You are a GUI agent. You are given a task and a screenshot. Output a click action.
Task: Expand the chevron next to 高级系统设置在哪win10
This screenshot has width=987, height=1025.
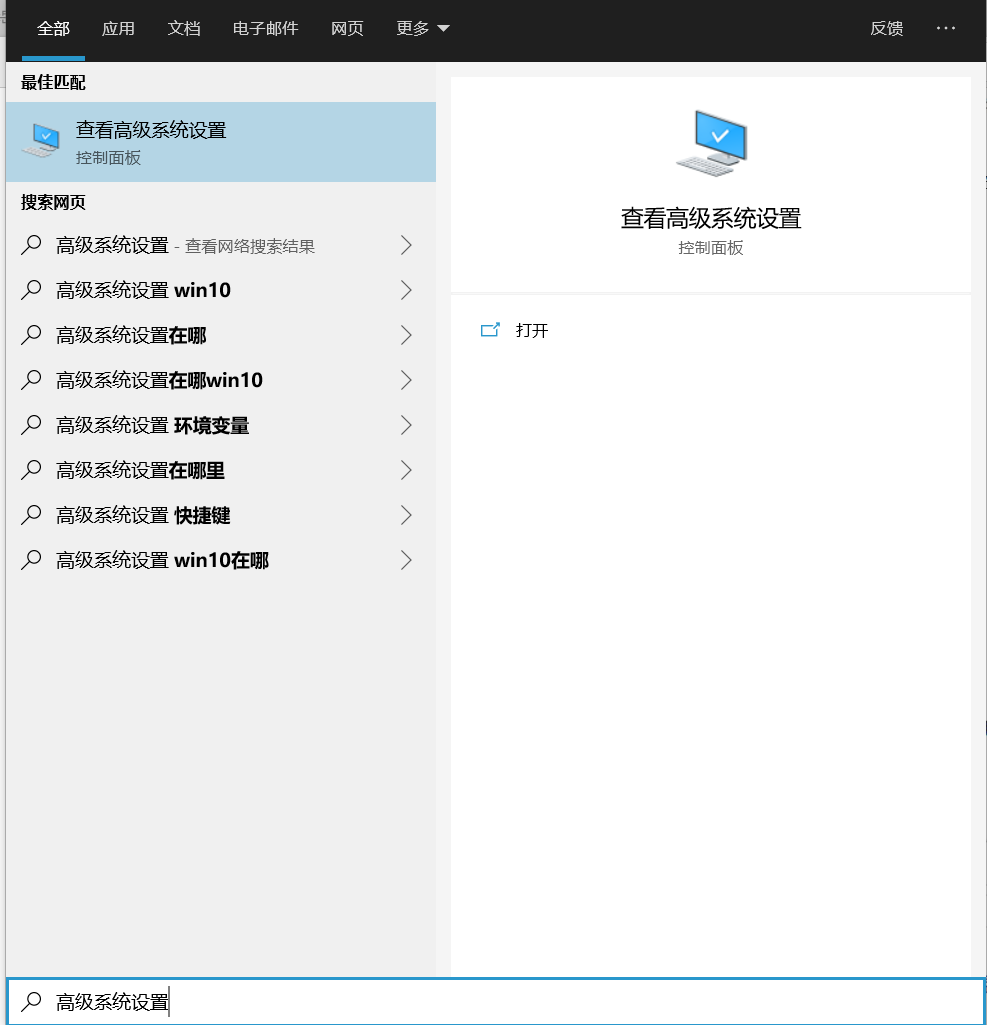pyautogui.click(x=406, y=380)
